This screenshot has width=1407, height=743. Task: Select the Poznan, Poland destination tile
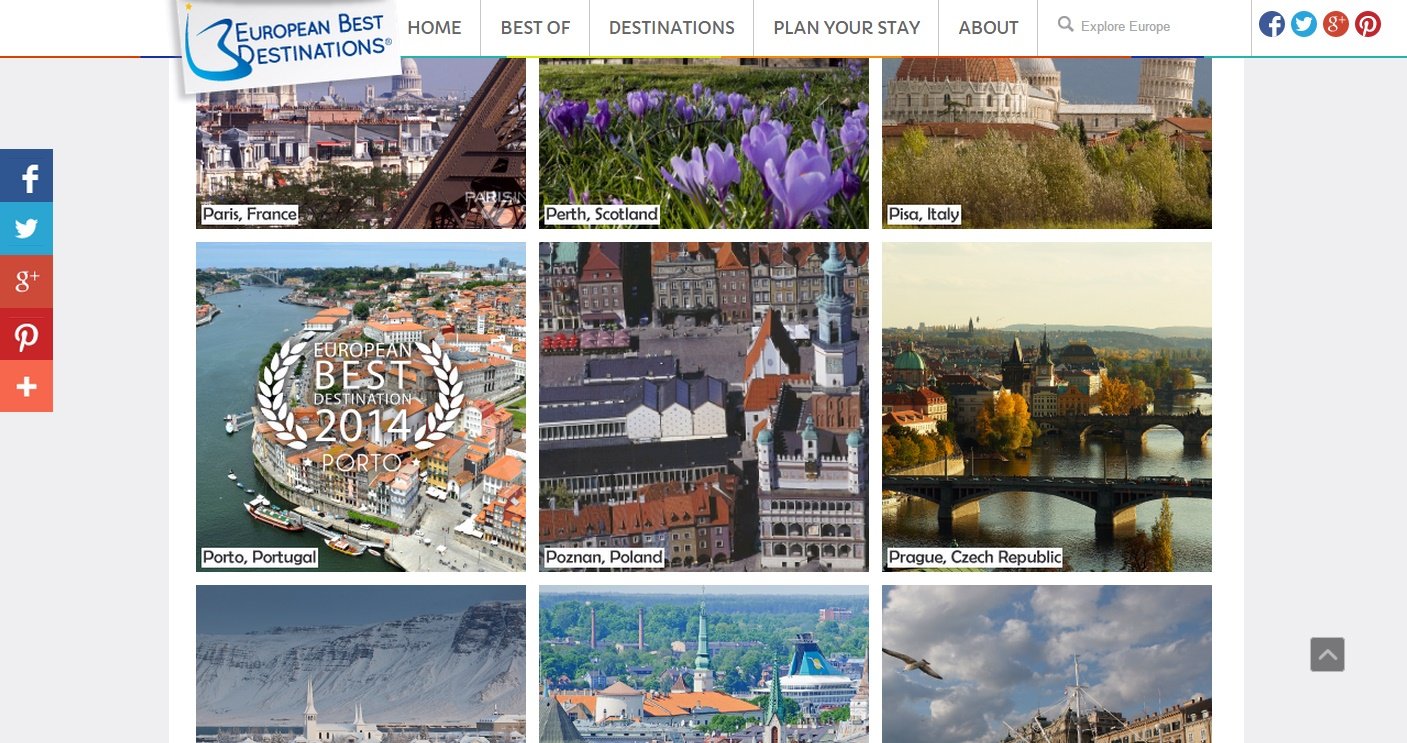click(x=703, y=406)
